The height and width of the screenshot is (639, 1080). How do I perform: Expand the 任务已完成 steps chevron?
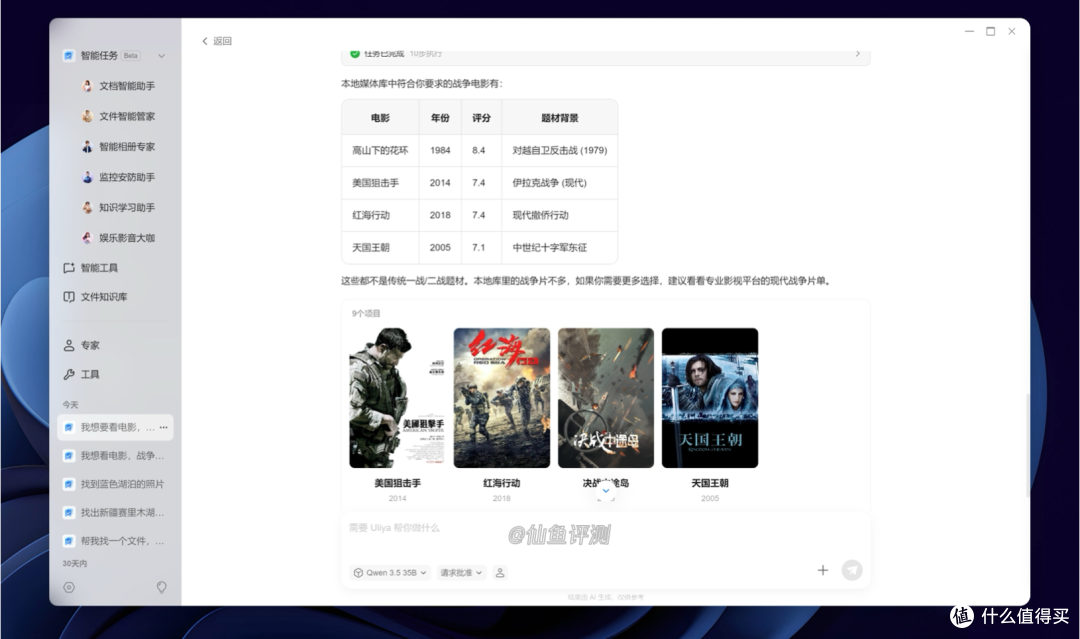coord(858,54)
